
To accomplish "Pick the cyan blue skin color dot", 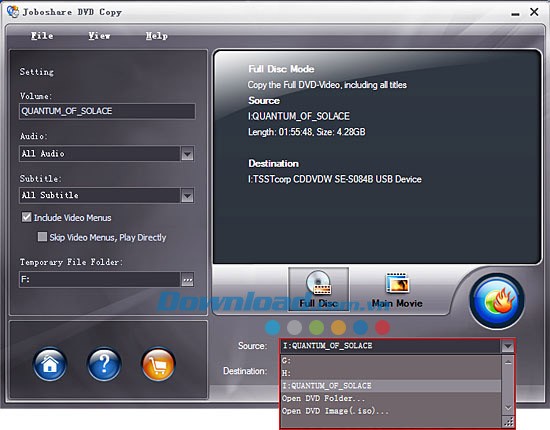I will (273, 328).
